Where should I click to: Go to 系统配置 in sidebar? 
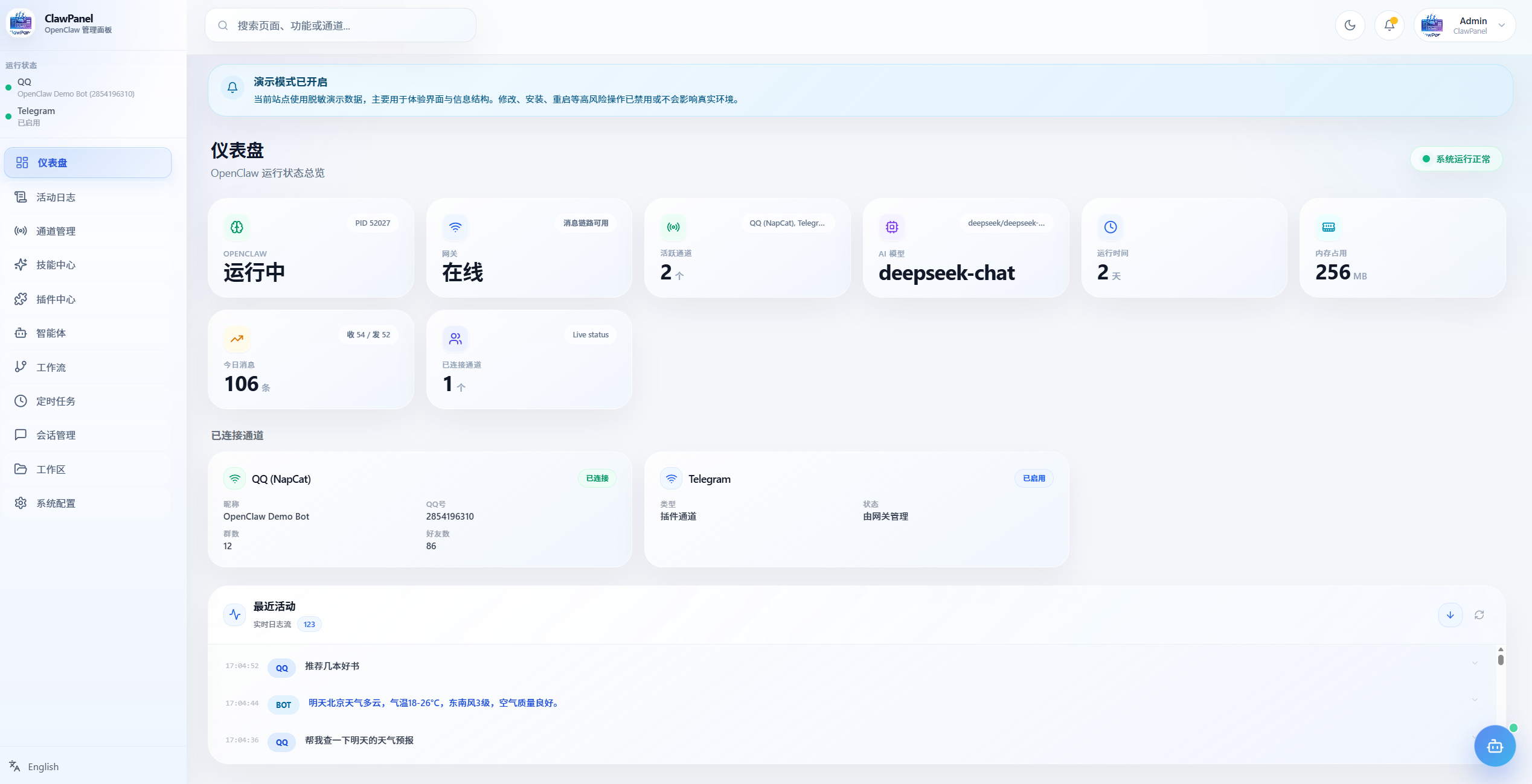56,503
